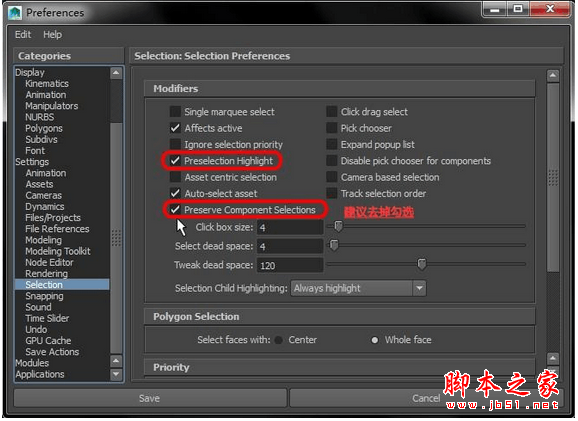Open Selection Child Highlighting dropdown
The height and width of the screenshot is (421, 578).
click(x=359, y=288)
